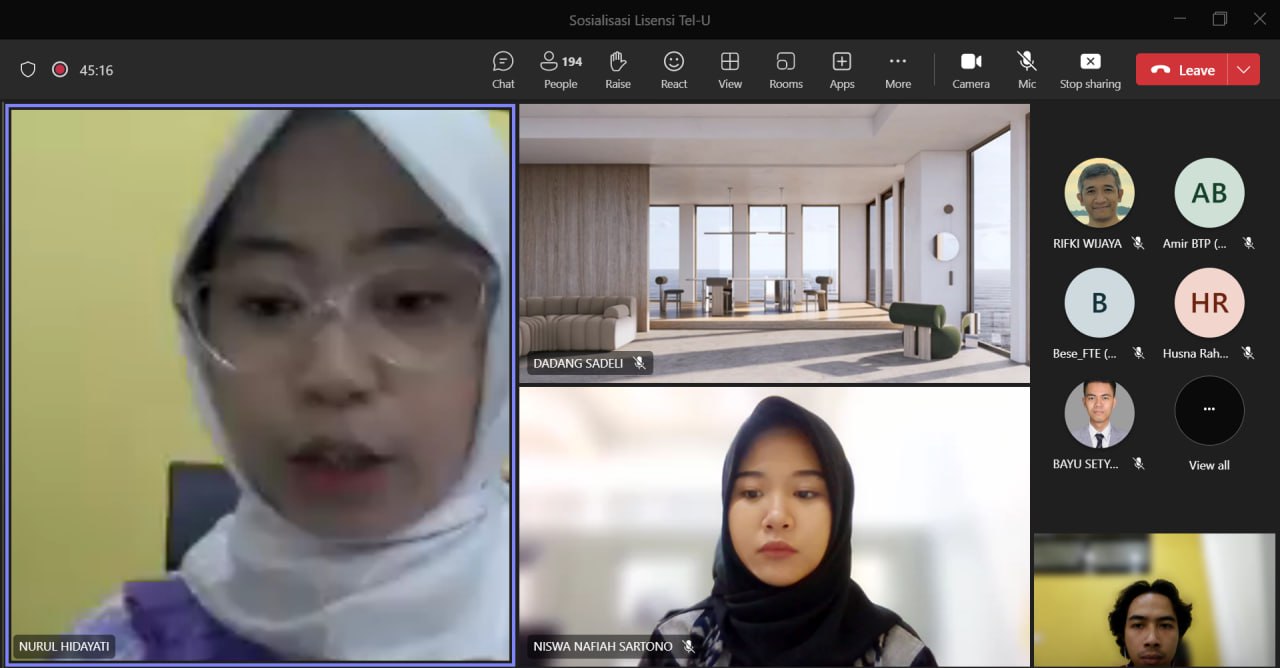This screenshot has height=668, width=1280.
Task: Click the NISWA NAFIAH SARTONO name label
Action: point(603,647)
